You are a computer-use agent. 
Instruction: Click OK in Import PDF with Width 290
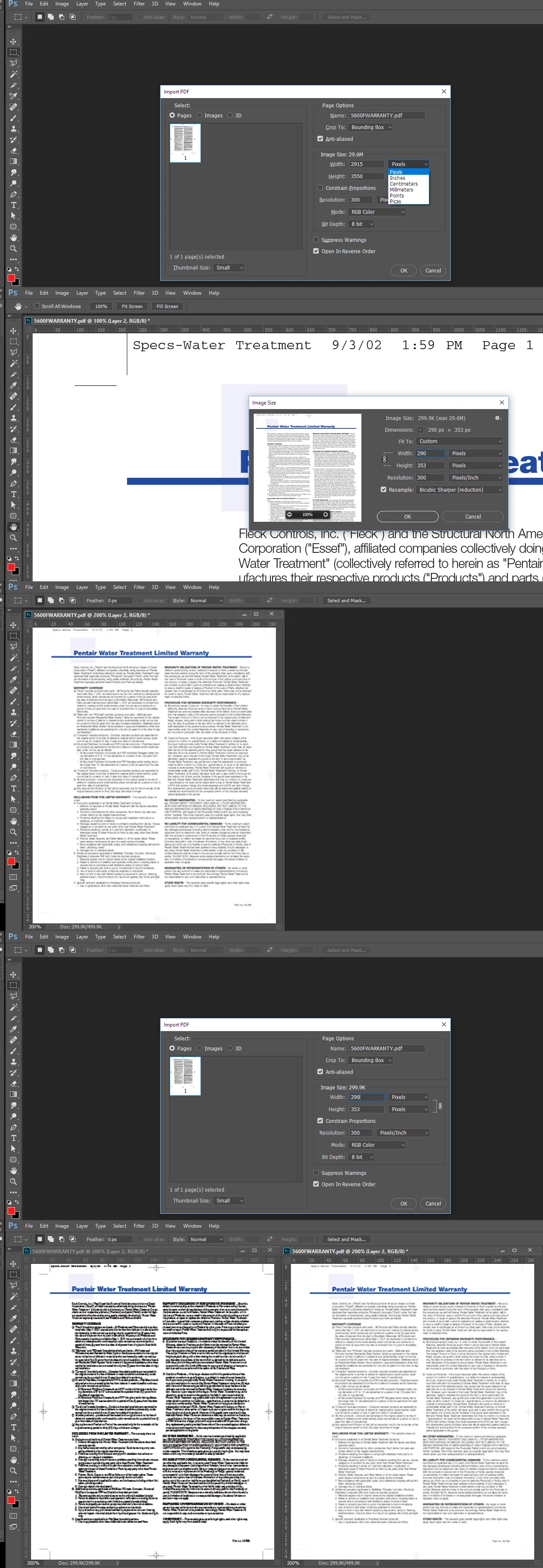click(404, 1203)
